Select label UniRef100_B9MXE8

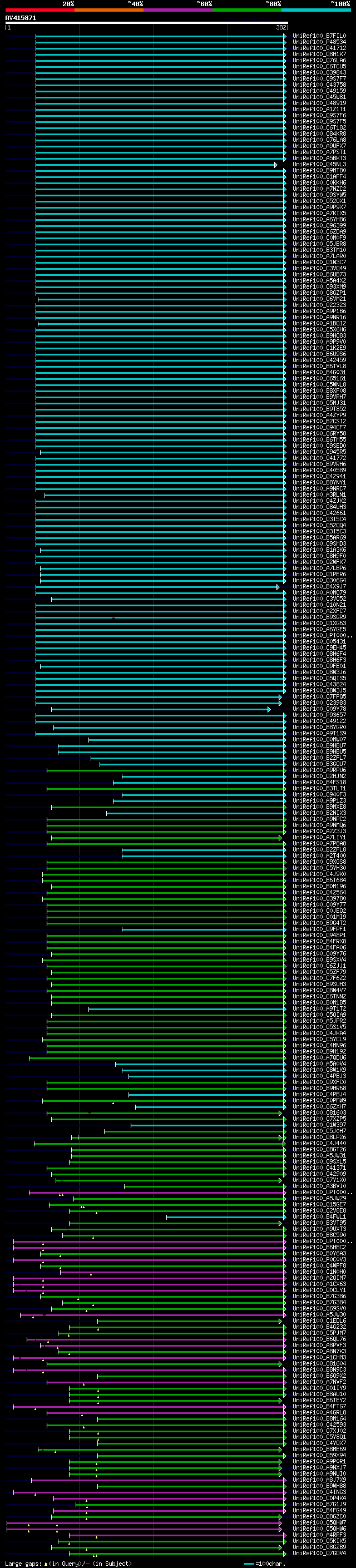coord(319,807)
